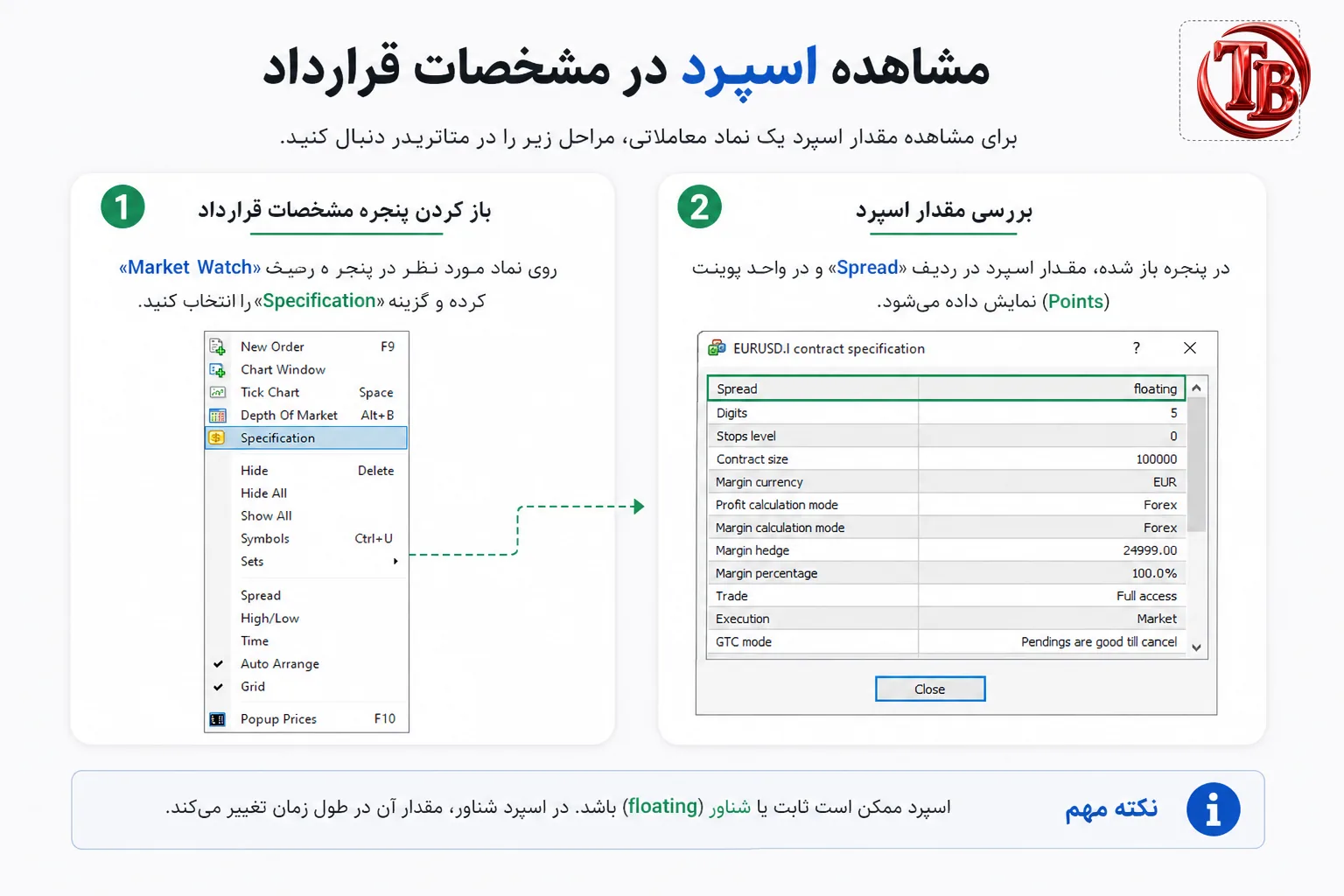Select the Contract size value "100000"
Viewport: 1344px width, 896px height.
(1157, 459)
